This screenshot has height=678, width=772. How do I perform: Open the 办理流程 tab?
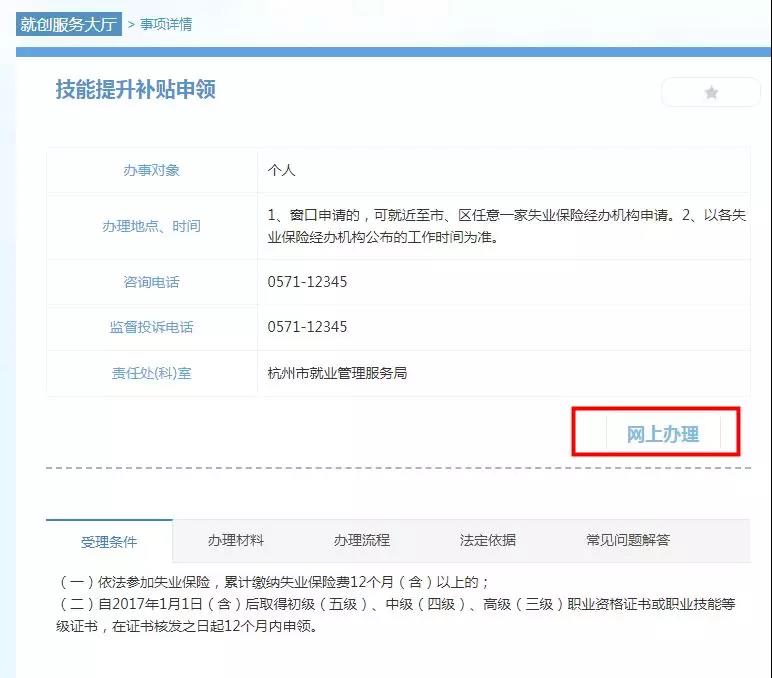coord(362,540)
